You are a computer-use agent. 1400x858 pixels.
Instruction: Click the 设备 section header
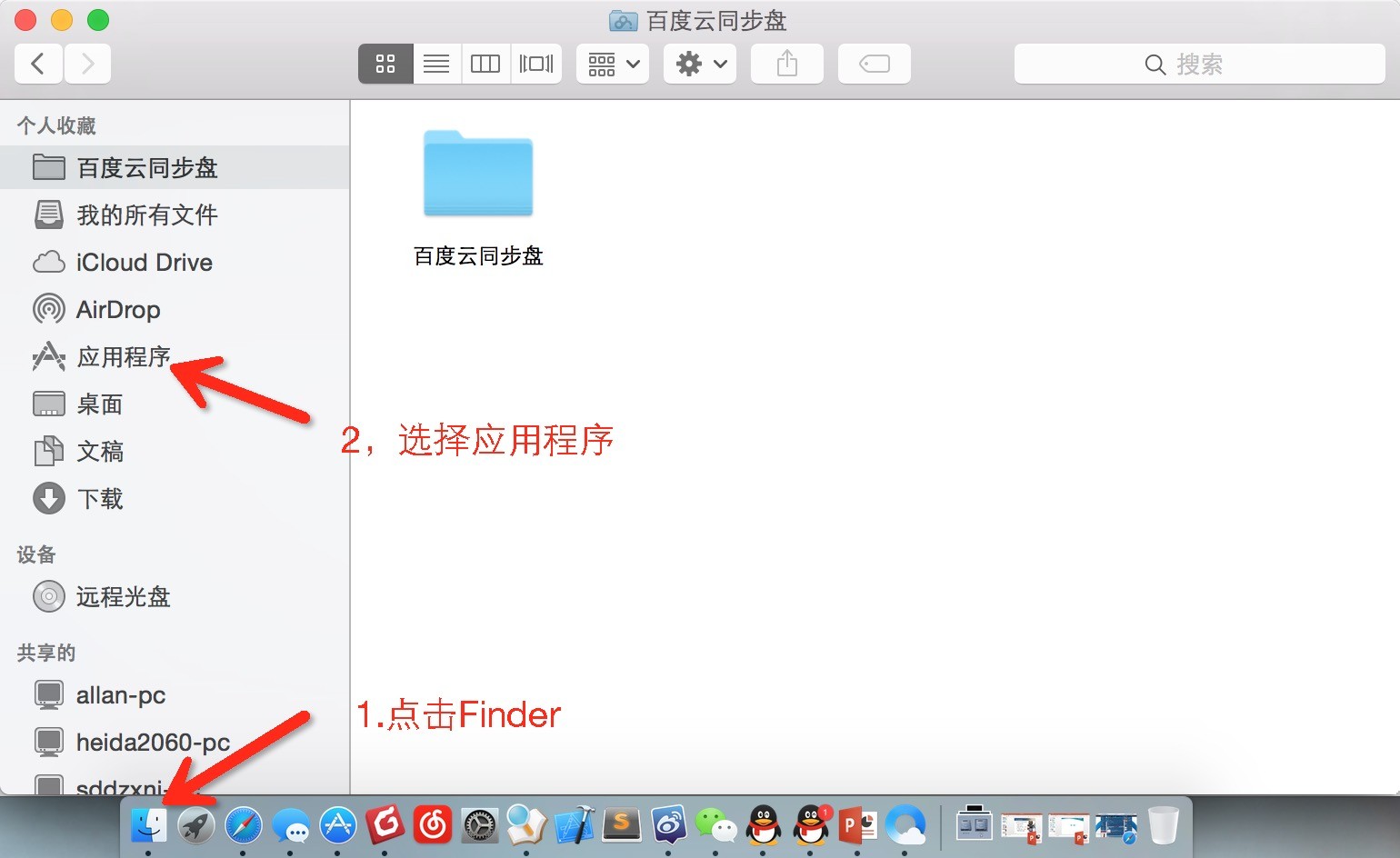click(x=36, y=554)
